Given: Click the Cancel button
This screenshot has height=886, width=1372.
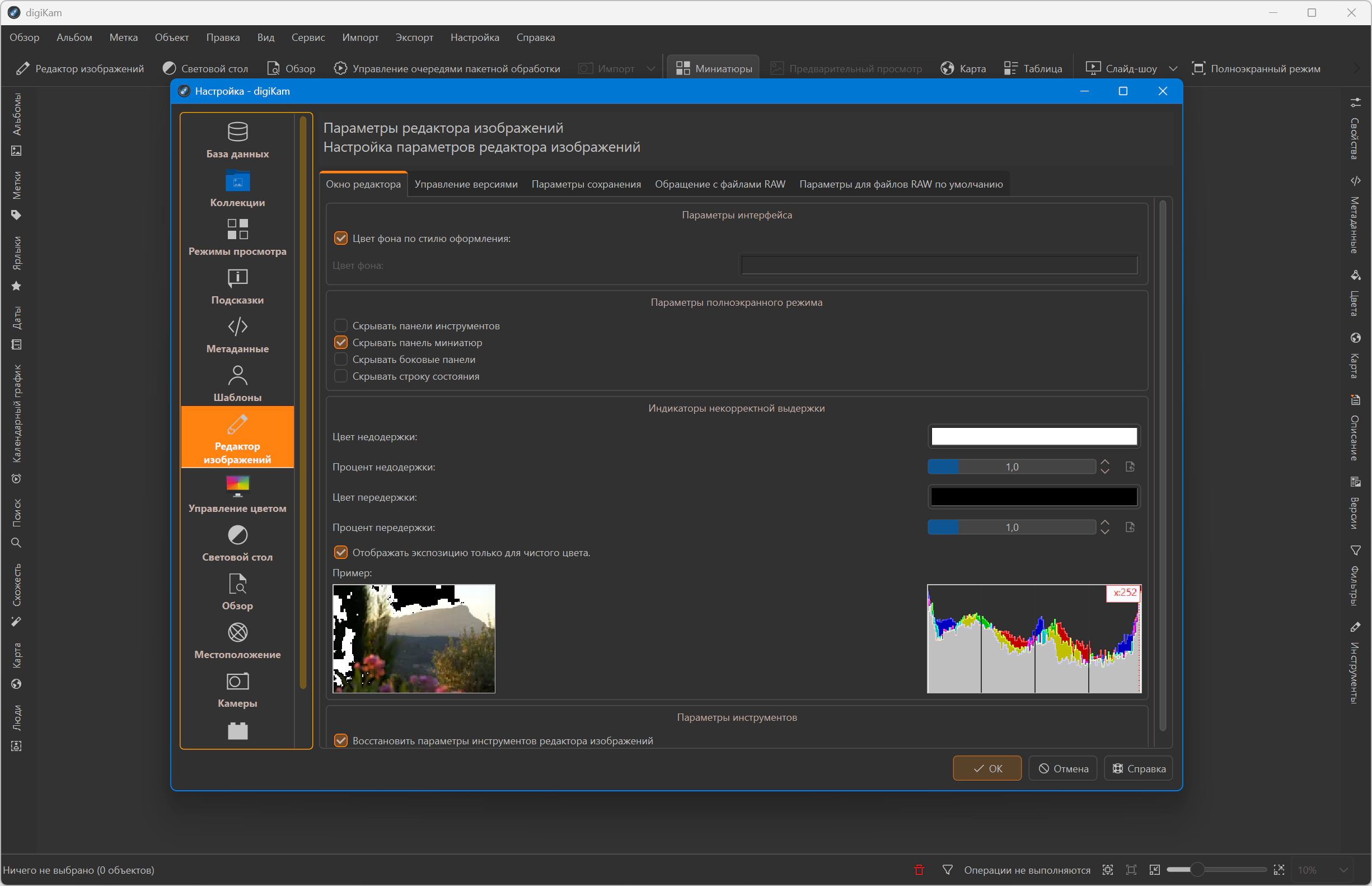Looking at the screenshot, I should click(x=1062, y=768).
